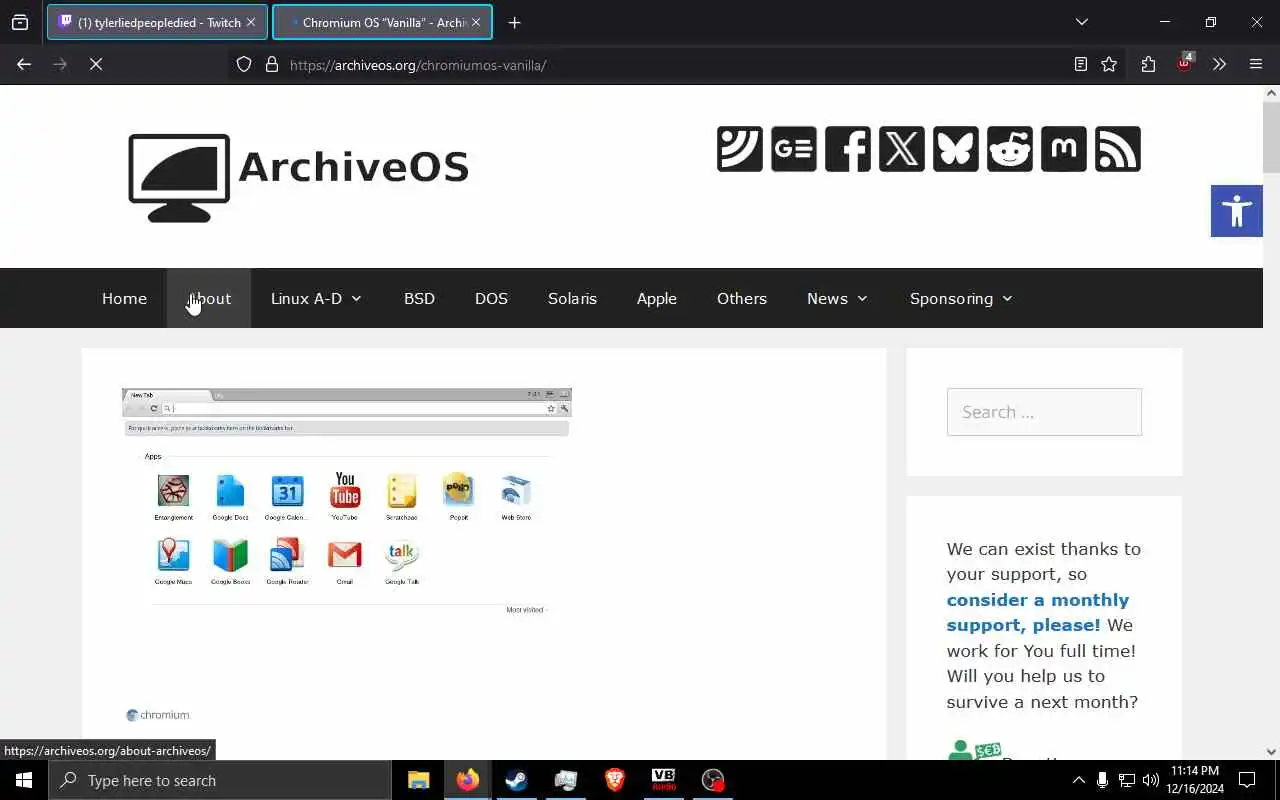Go to the Home menu item
This screenshot has width=1280, height=800.
[x=124, y=298]
